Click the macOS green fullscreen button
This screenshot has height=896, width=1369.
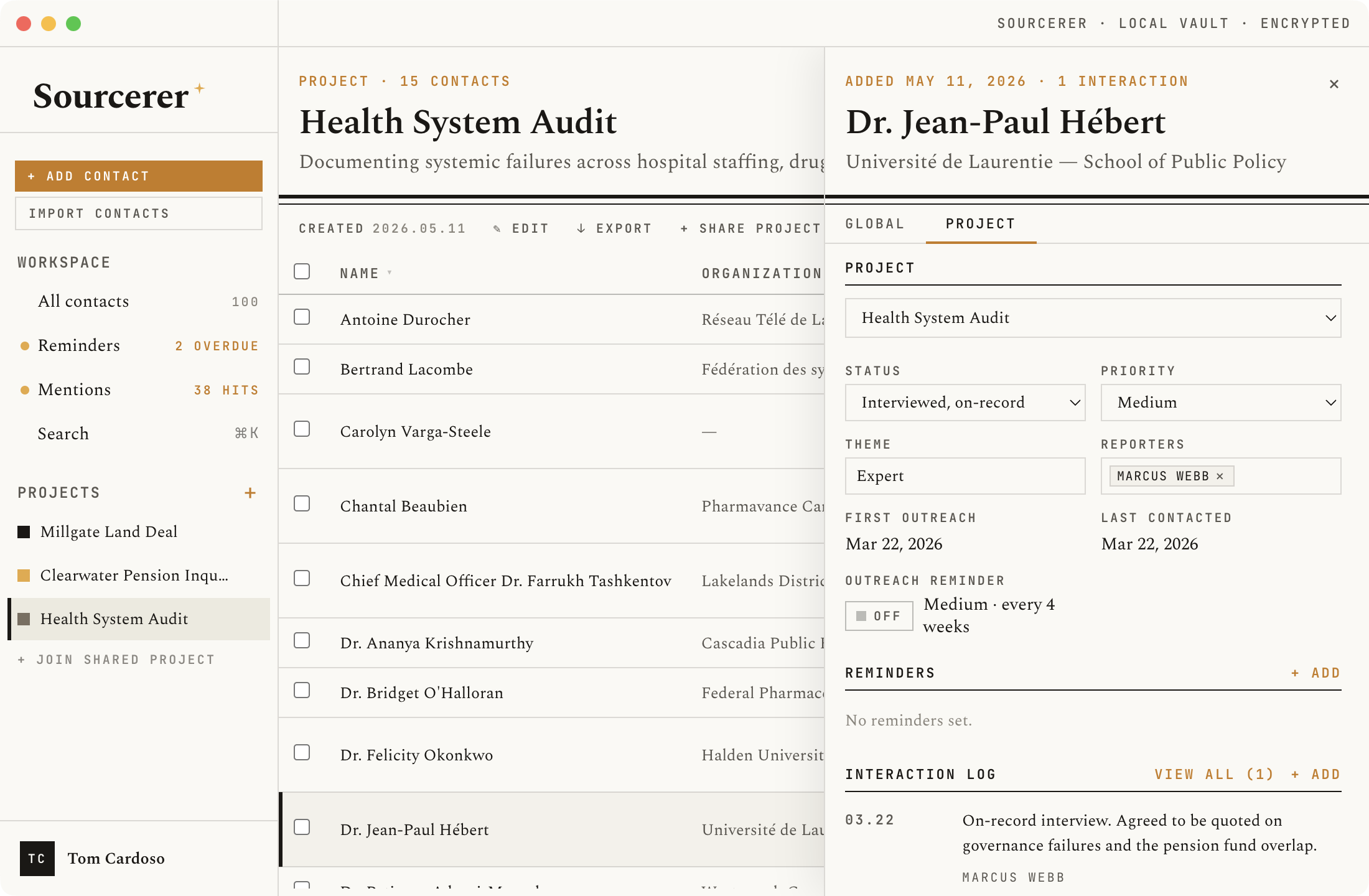(x=73, y=24)
